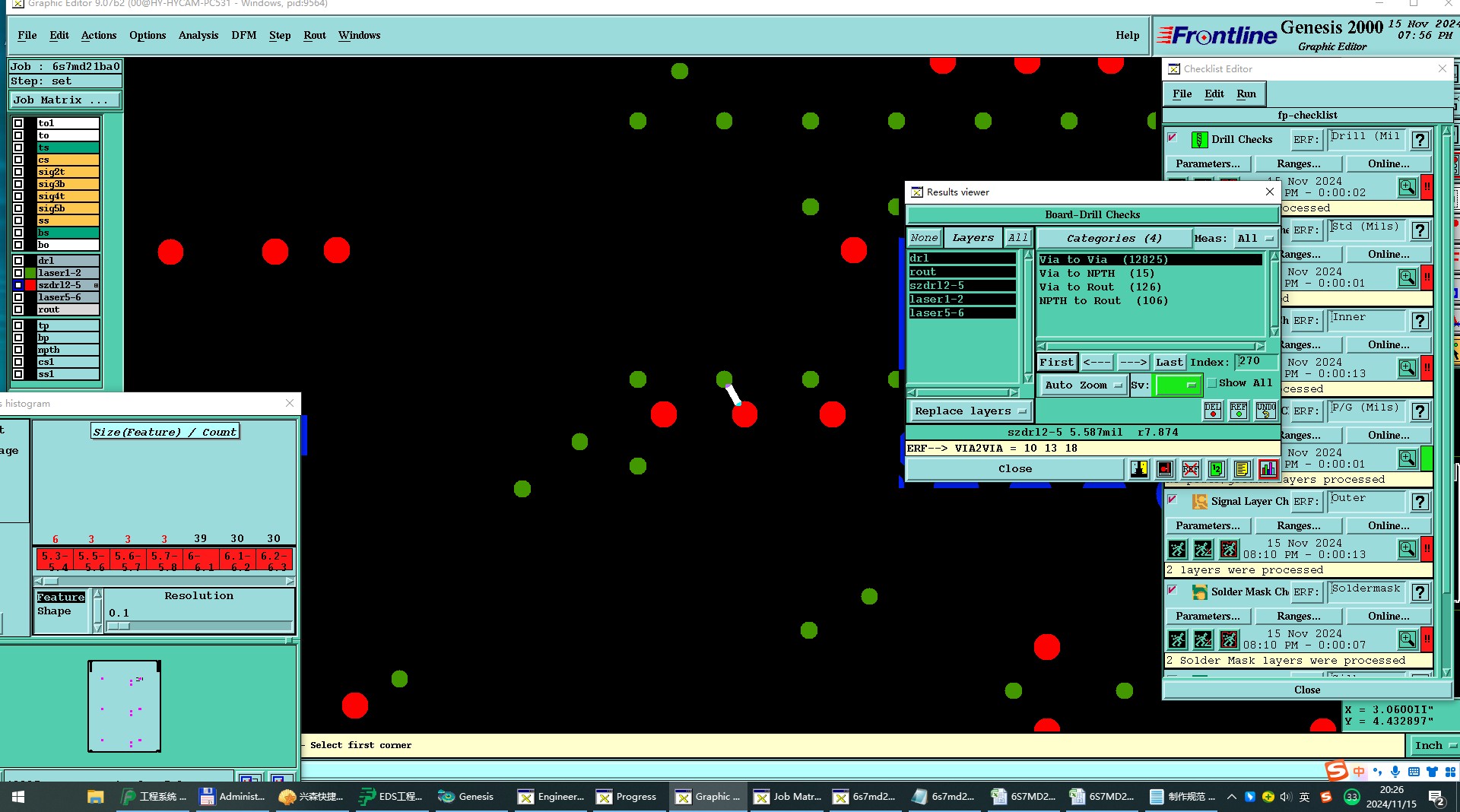Go to next result with ---> button

(1133, 363)
